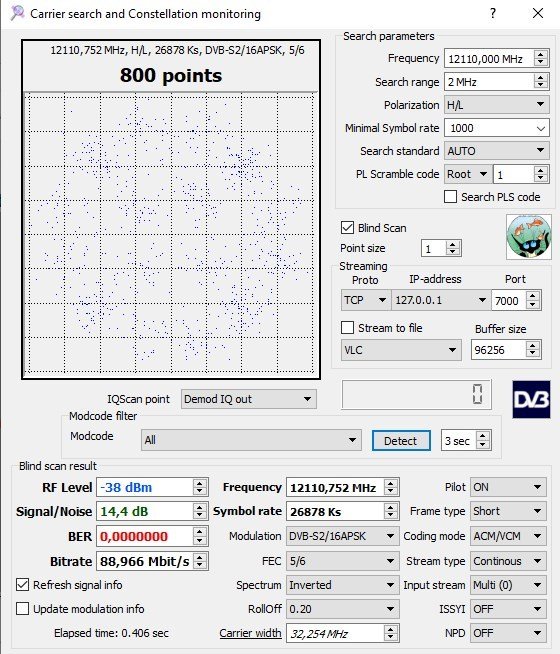This screenshot has width=560, height=654.
Task: Open the Modulation DVB-S2/16APSK dropdown
Action: 343,536
